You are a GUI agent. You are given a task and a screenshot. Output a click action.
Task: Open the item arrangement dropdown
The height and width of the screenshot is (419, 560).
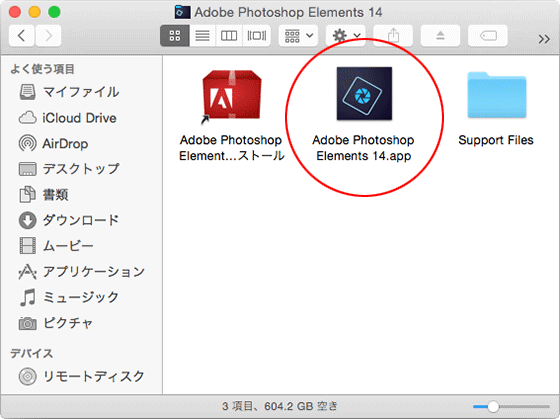tap(298, 36)
